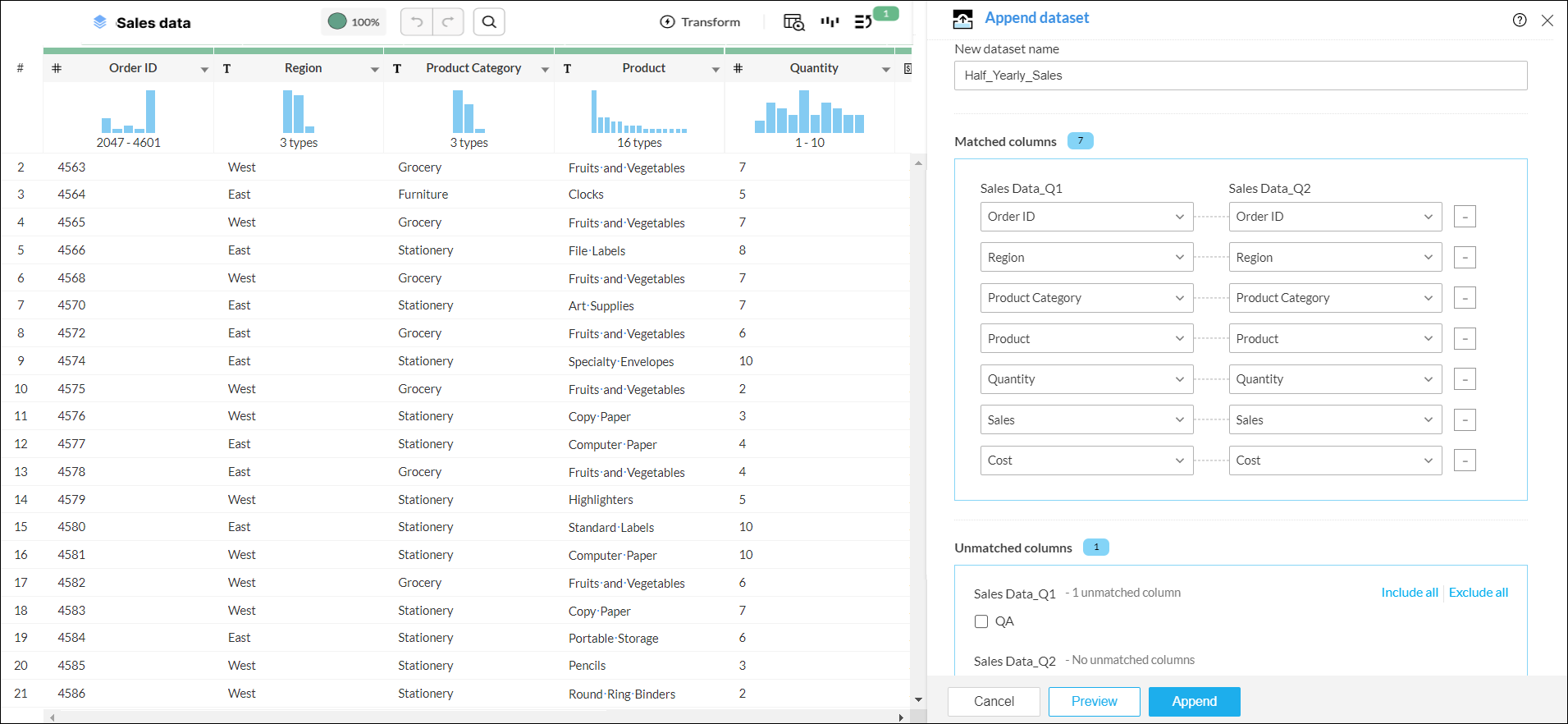Open the Order ID column header menu
Screen dimensions: 1568x724
pos(204,69)
